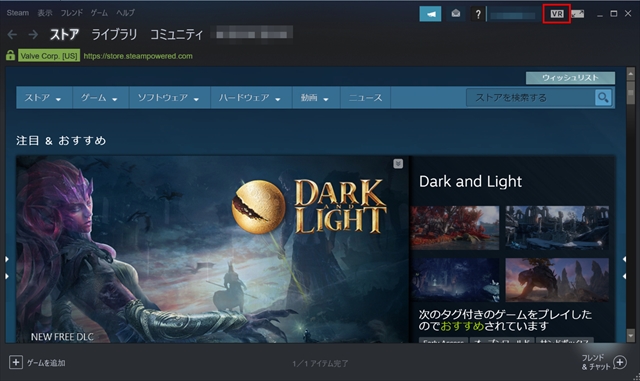
Task: Go back with the left arrow
Action: [x=12, y=35]
